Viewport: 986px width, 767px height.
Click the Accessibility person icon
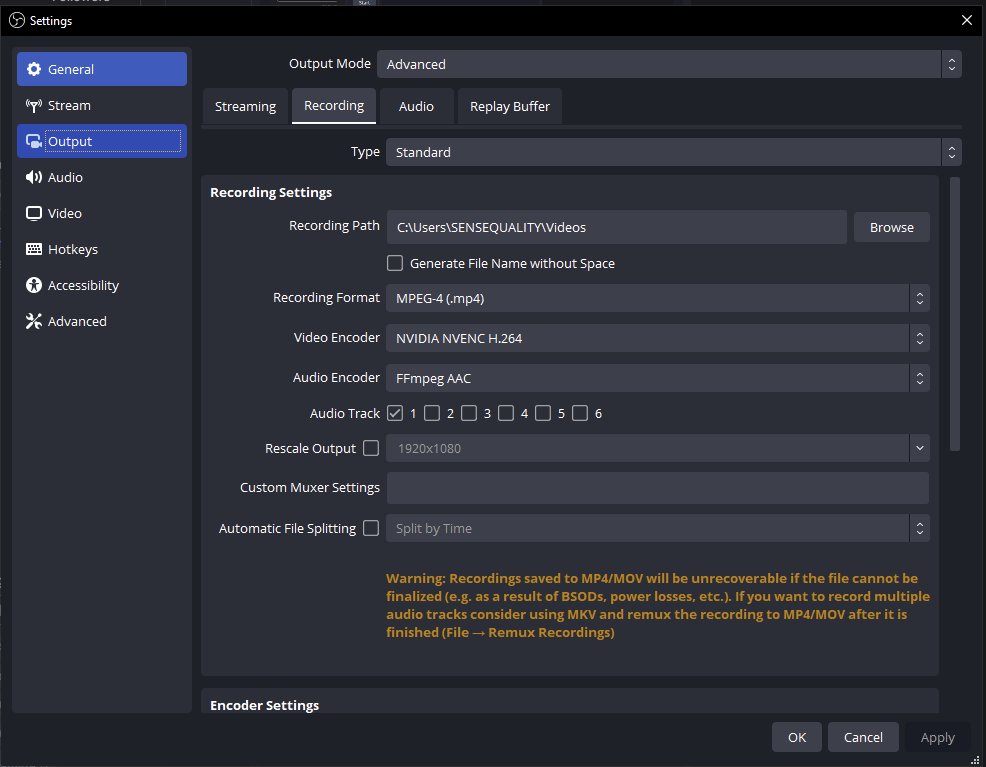point(34,285)
